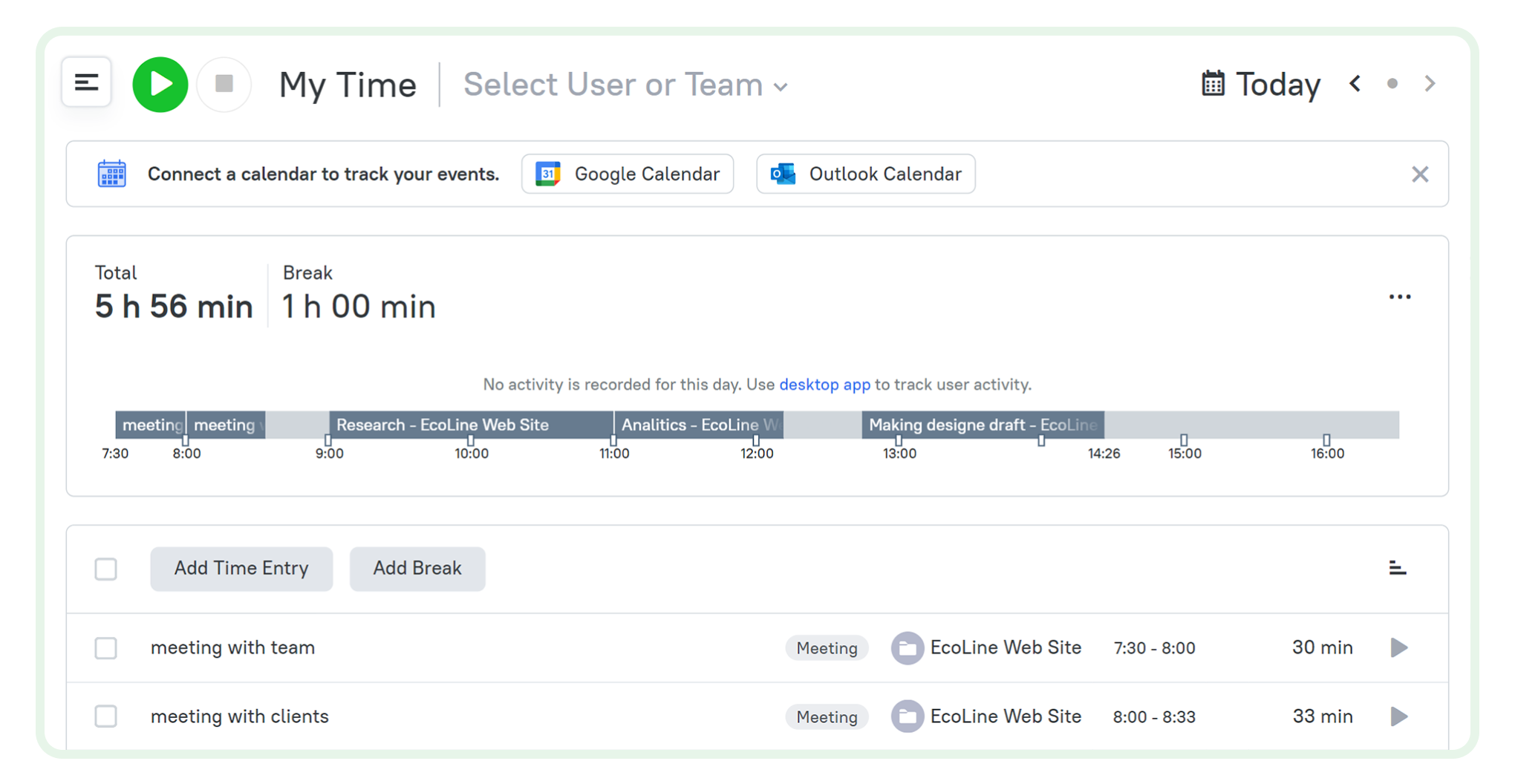Check the meeting with team entry checkbox
Viewport: 1515px width, 784px height.
coord(106,647)
